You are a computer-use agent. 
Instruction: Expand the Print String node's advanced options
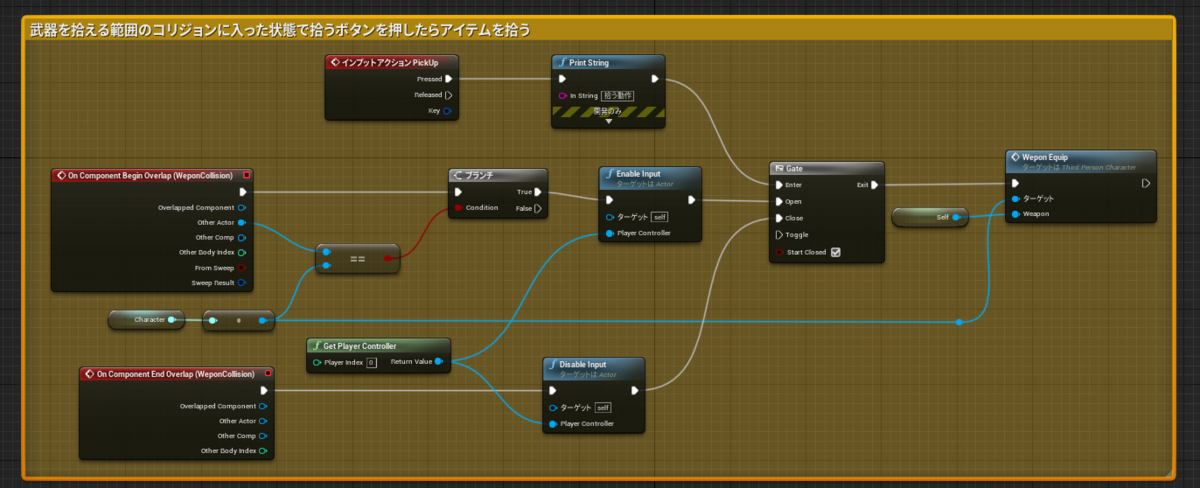tap(608, 121)
